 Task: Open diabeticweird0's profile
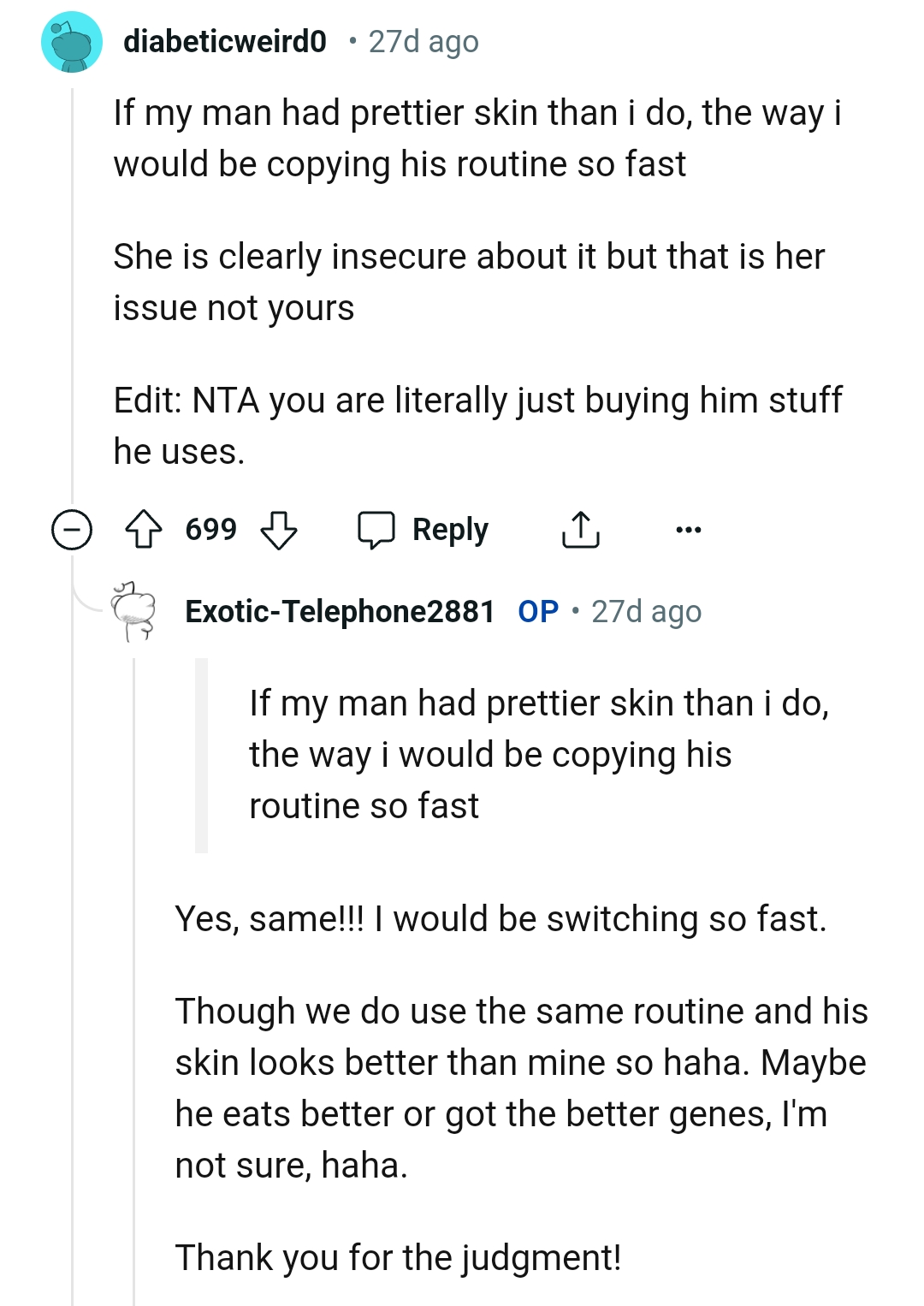click(225, 39)
